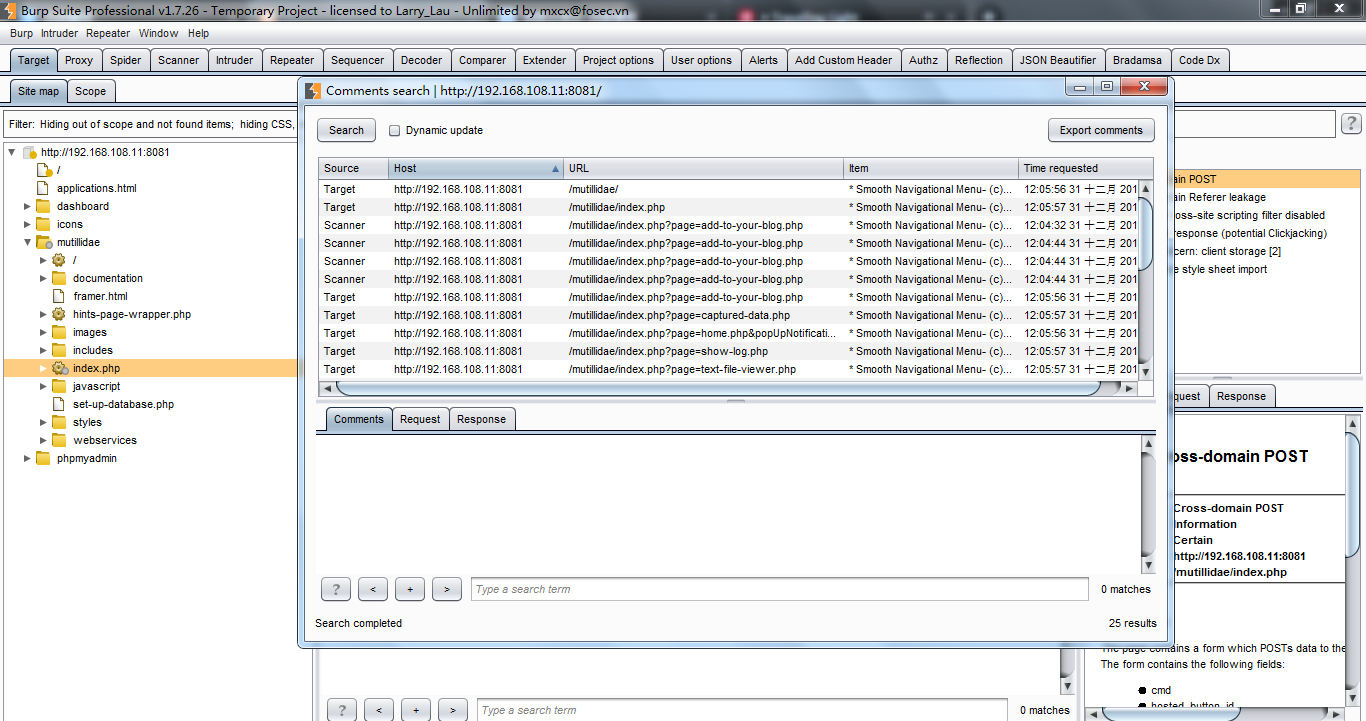The image size is (1366, 721).
Task: Select the page=show-log.php row
Action: pos(729,351)
